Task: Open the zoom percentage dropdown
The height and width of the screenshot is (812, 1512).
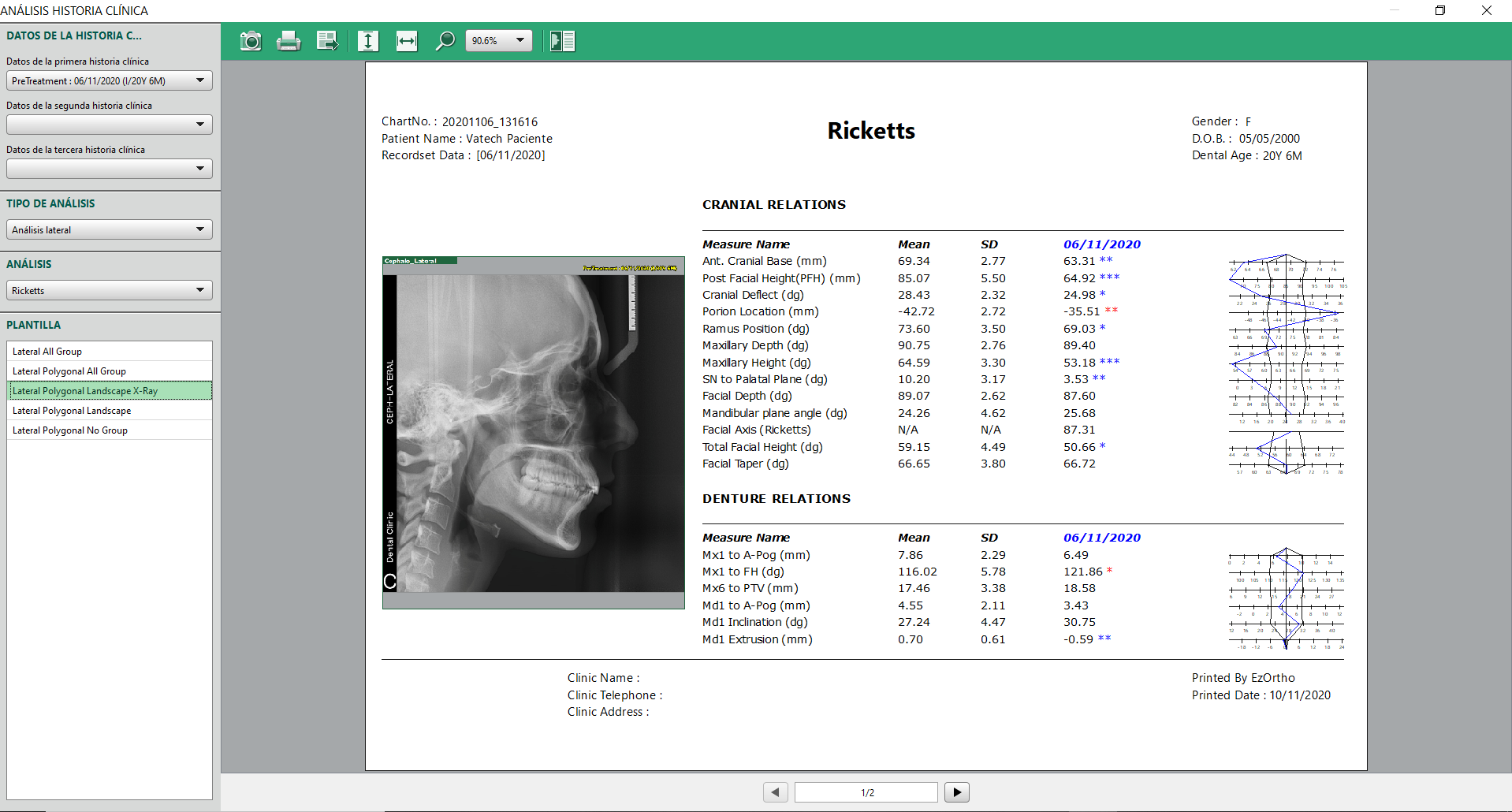Action: pos(520,41)
